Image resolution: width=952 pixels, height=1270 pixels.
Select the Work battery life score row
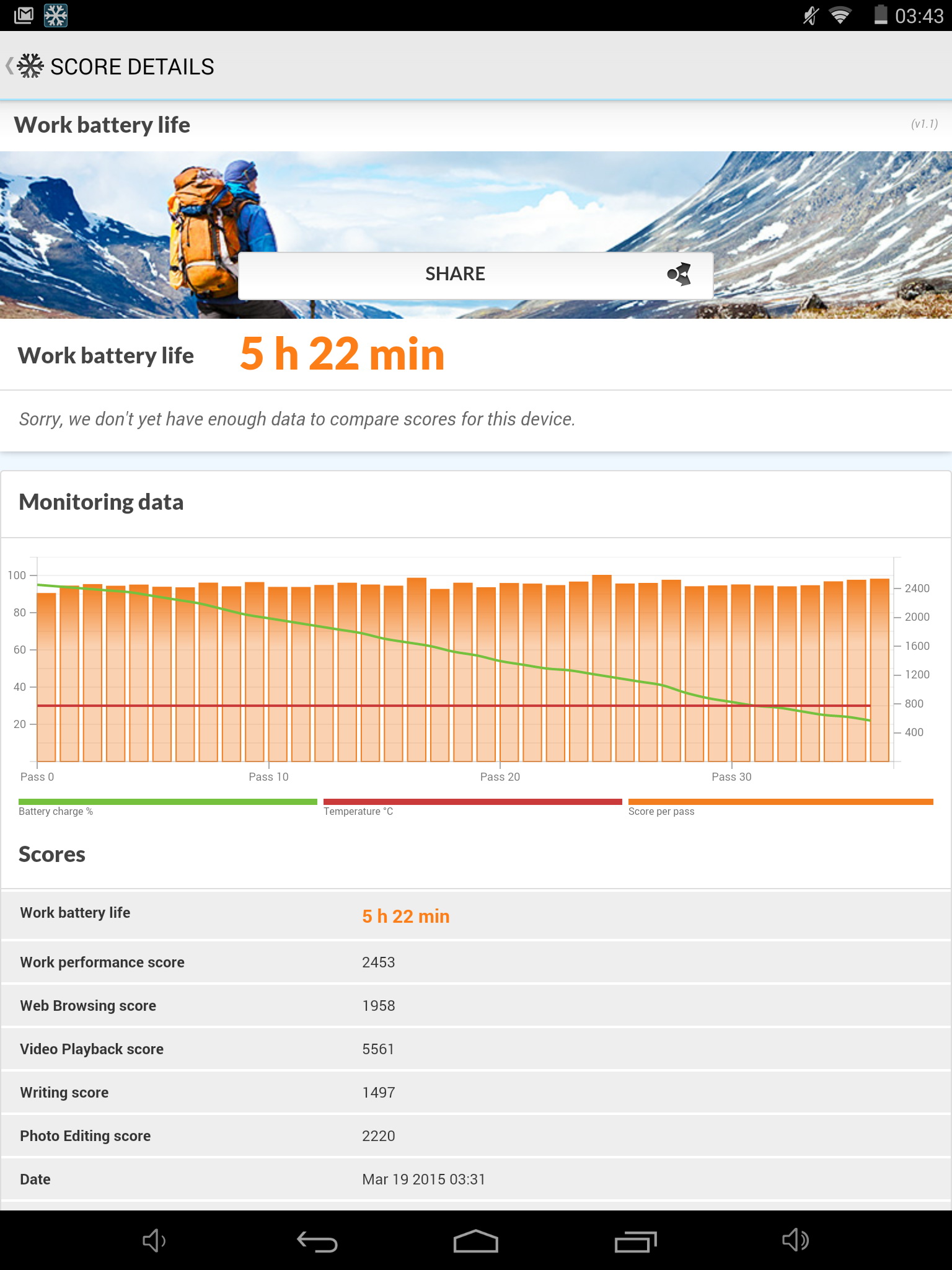click(x=476, y=915)
